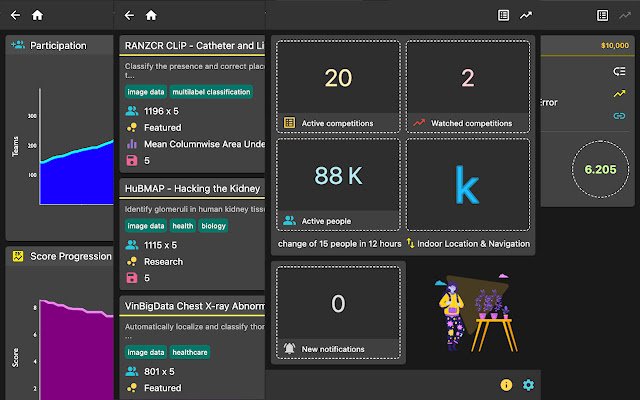The height and width of the screenshot is (400, 640).
Task: Open the Watched competitions tile showing 2
Action: [x=468, y=86]
